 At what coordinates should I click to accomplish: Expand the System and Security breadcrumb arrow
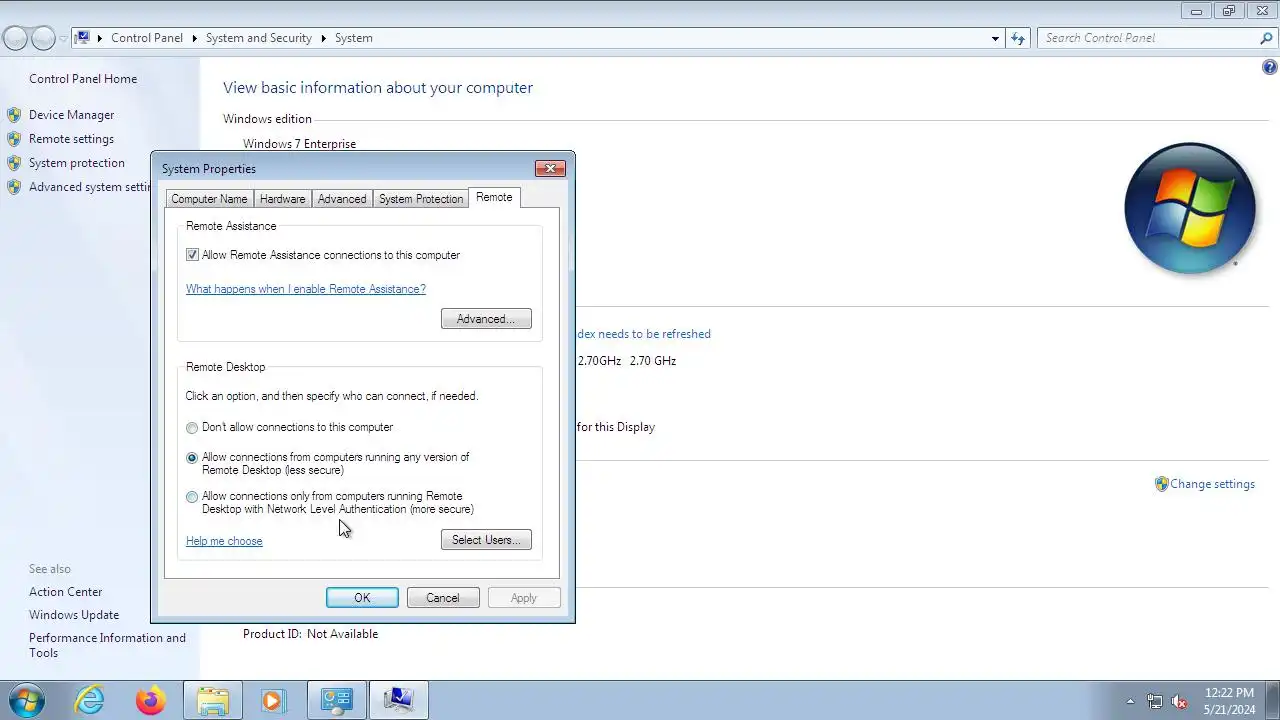tap(323, 38)
